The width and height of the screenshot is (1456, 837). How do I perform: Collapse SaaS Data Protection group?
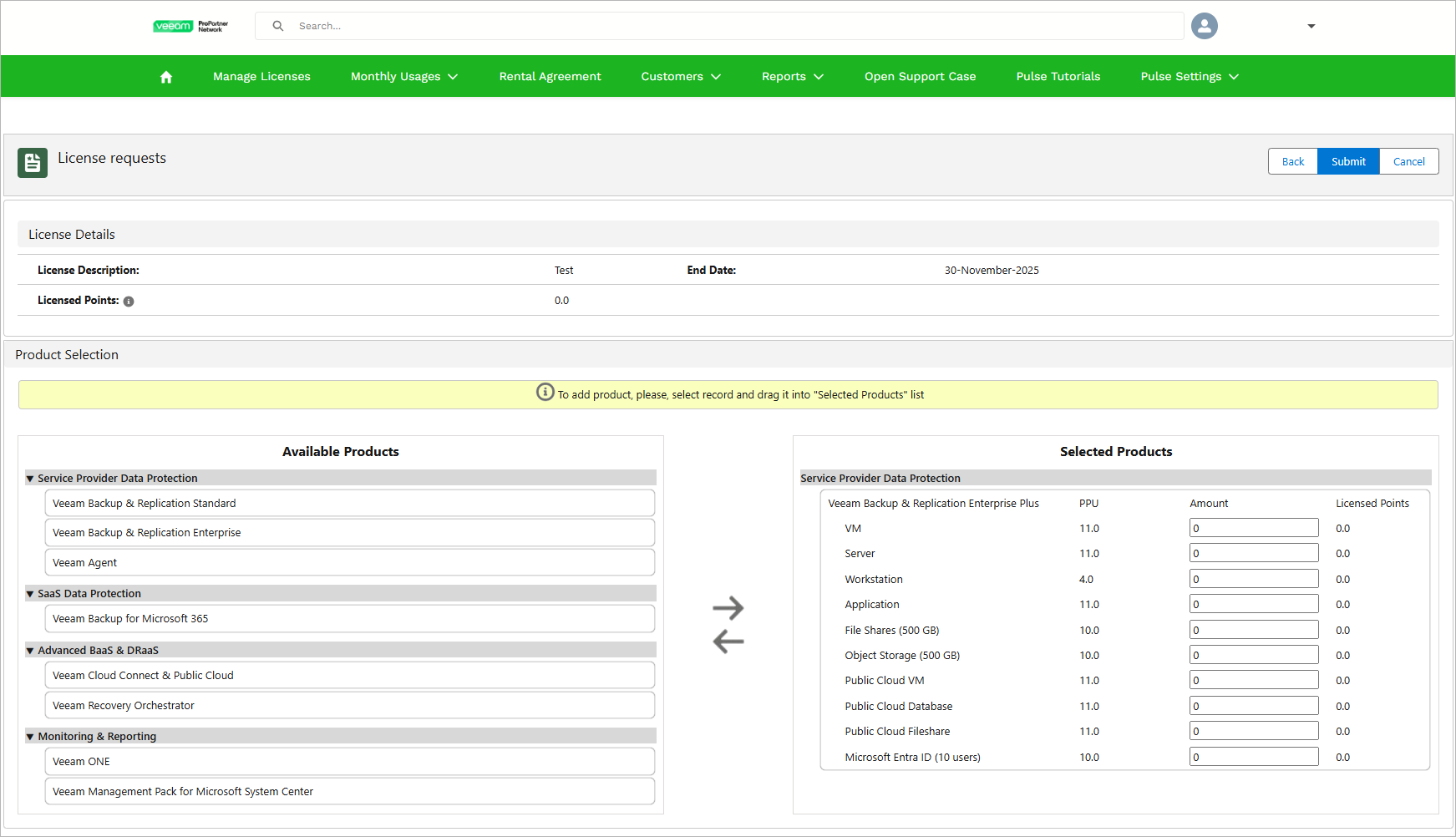click(30, 594)
